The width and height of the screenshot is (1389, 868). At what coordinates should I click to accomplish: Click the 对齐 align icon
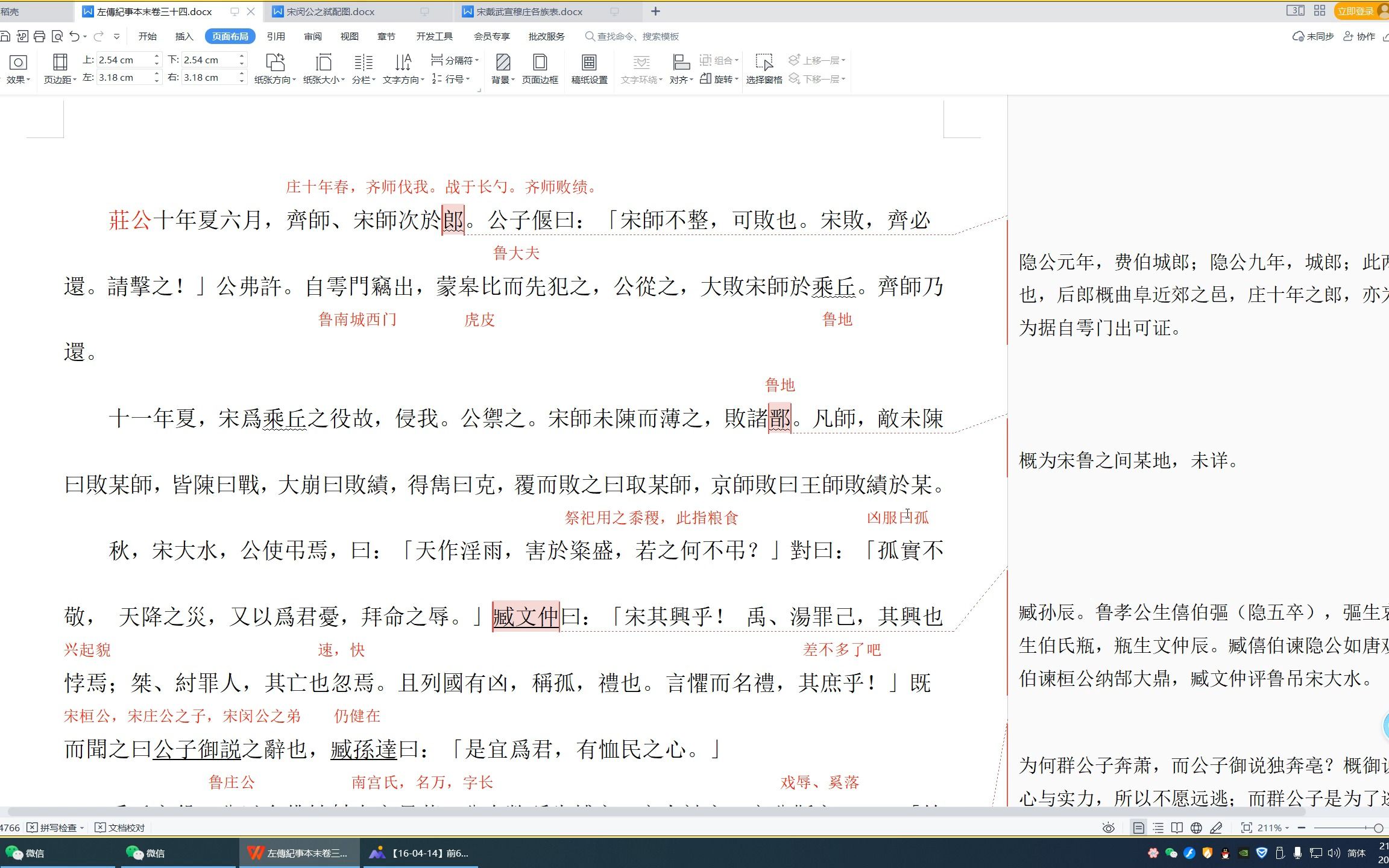click(x=681, y=62)
